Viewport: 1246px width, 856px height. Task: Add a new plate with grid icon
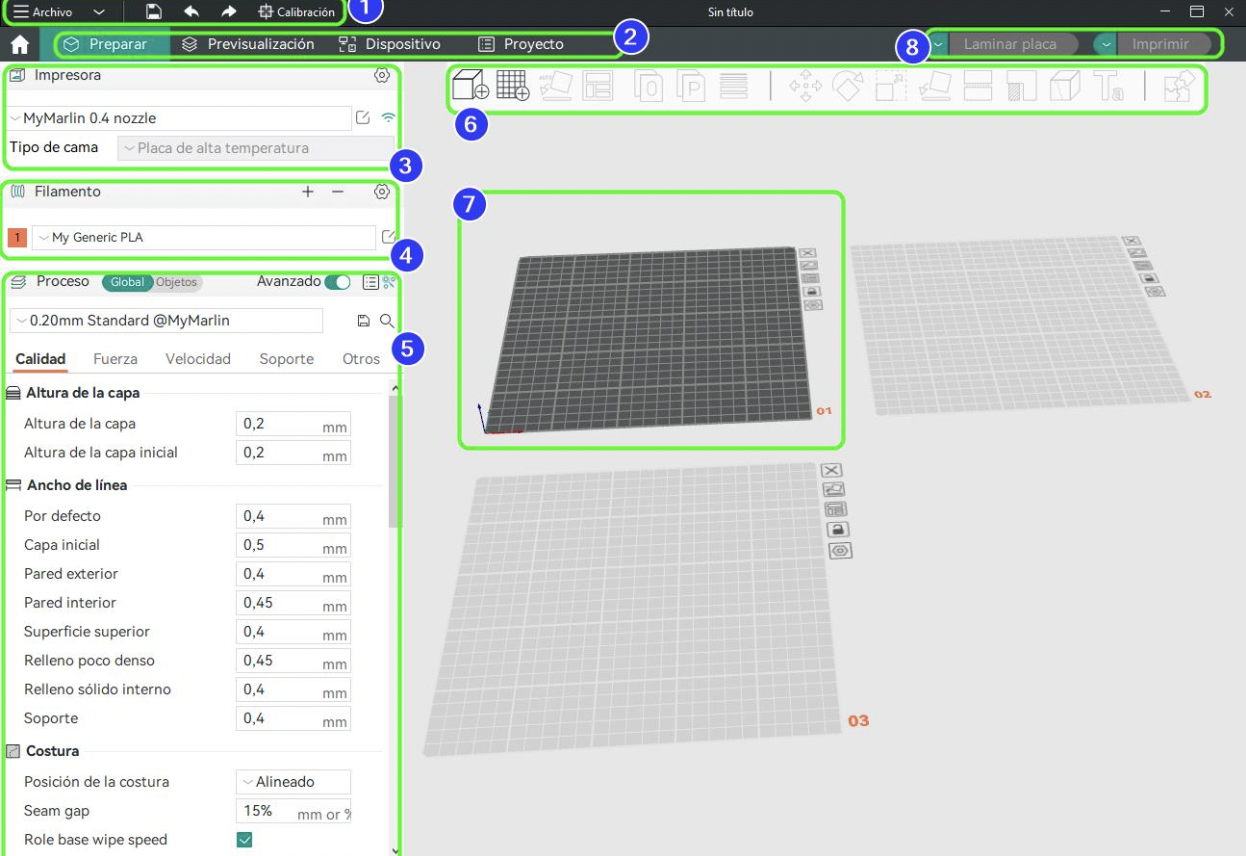pyautogui.click(x=512, y=86)
